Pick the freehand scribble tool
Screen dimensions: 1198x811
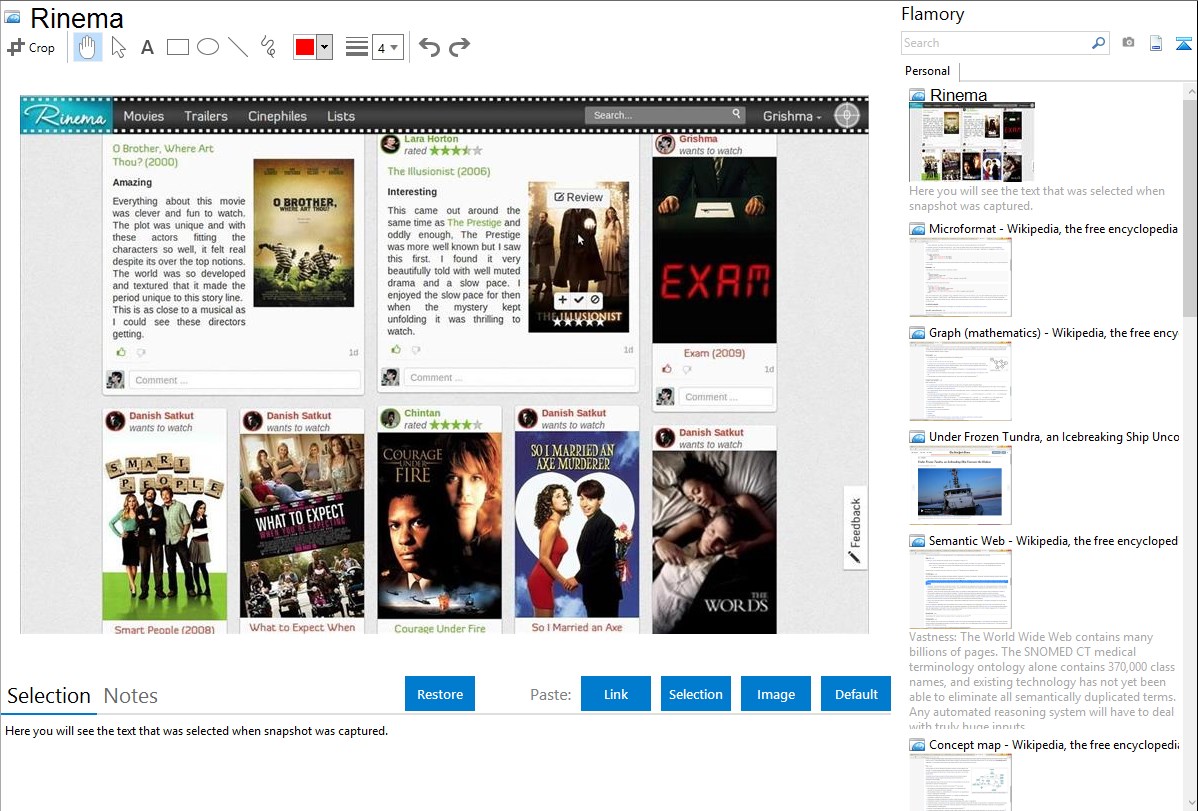(x=268, y=47)
